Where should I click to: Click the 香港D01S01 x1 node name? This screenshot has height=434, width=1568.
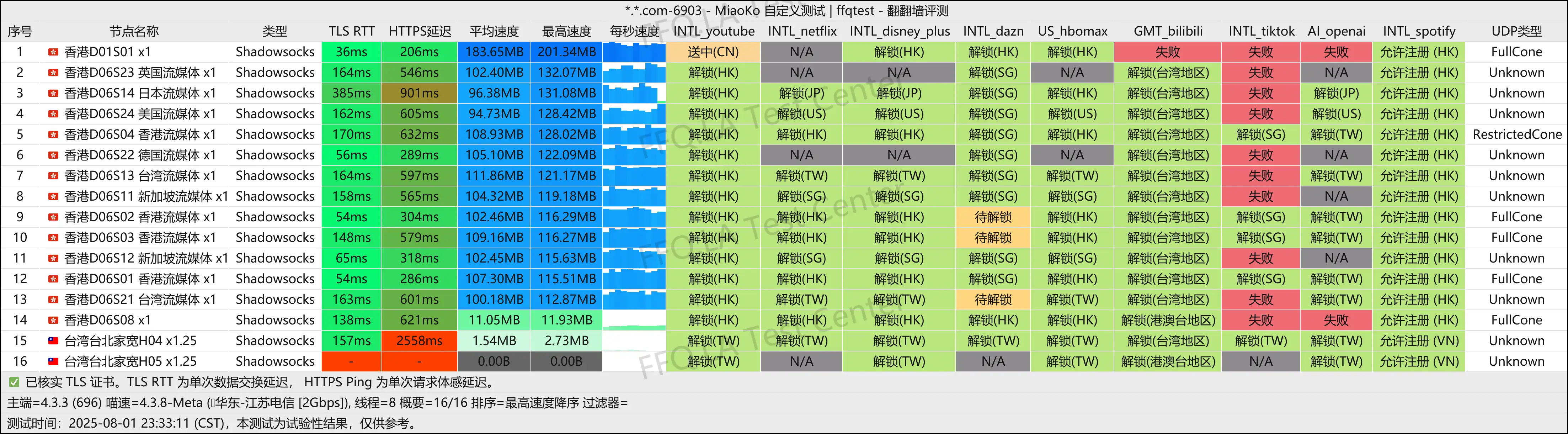click(x=108, y=52)
